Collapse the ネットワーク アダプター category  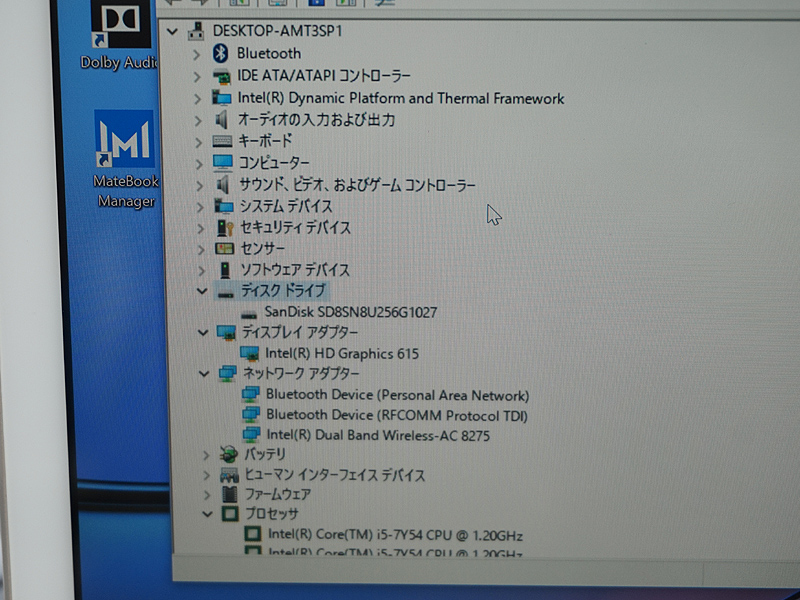(x=204, y=373)
